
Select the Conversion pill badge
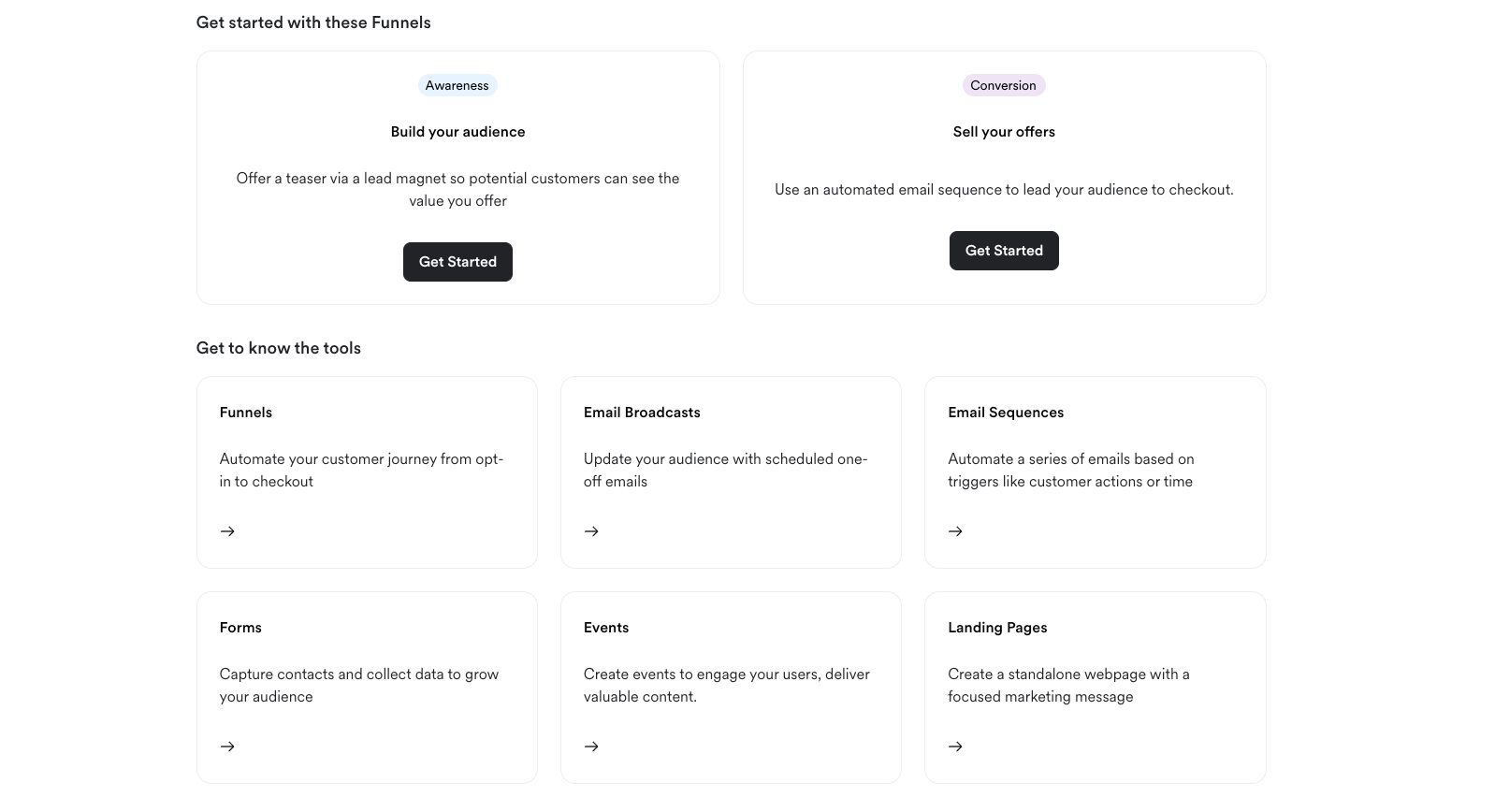click(1004, 85)
